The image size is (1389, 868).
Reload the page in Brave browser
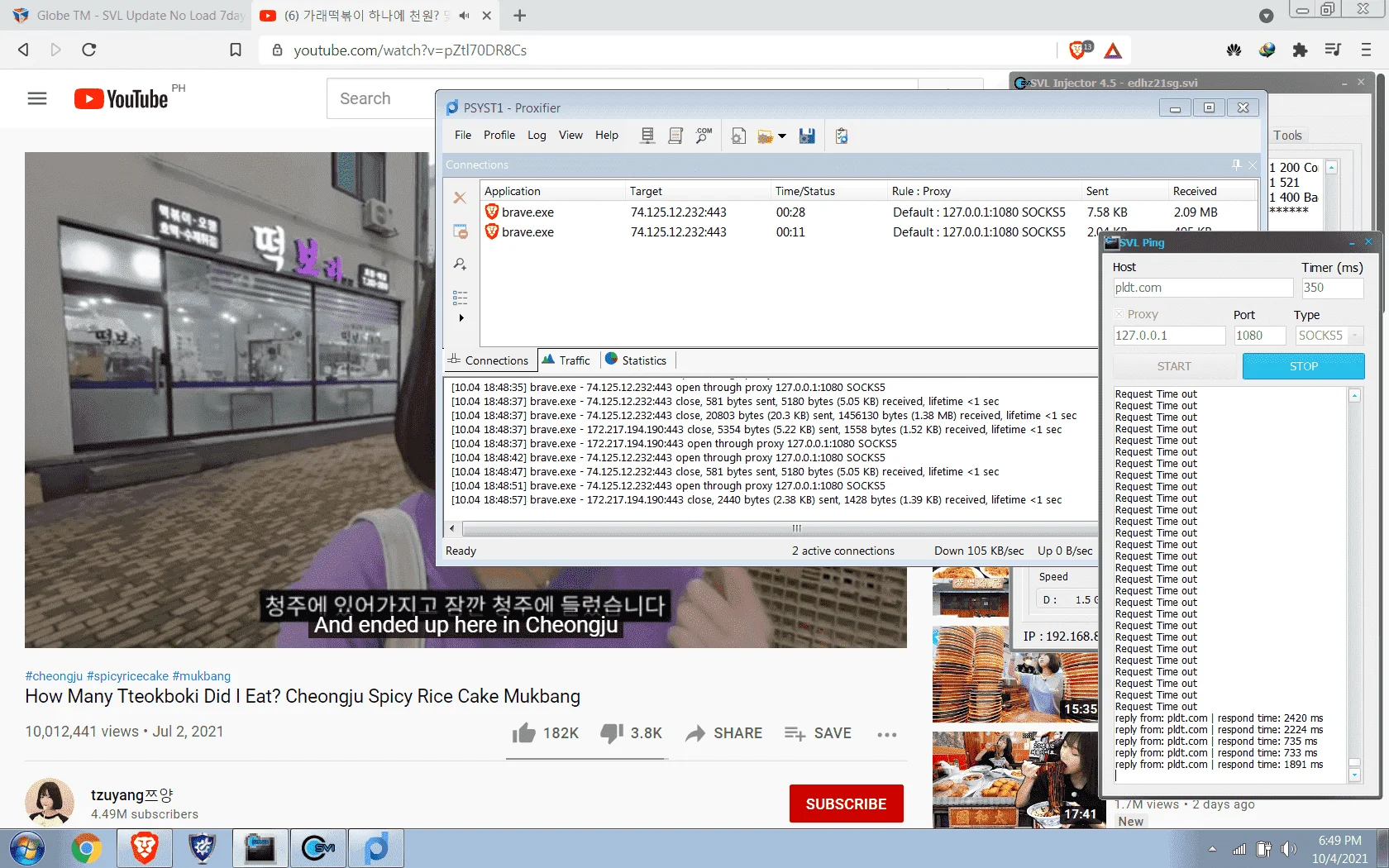pos(89,50)
